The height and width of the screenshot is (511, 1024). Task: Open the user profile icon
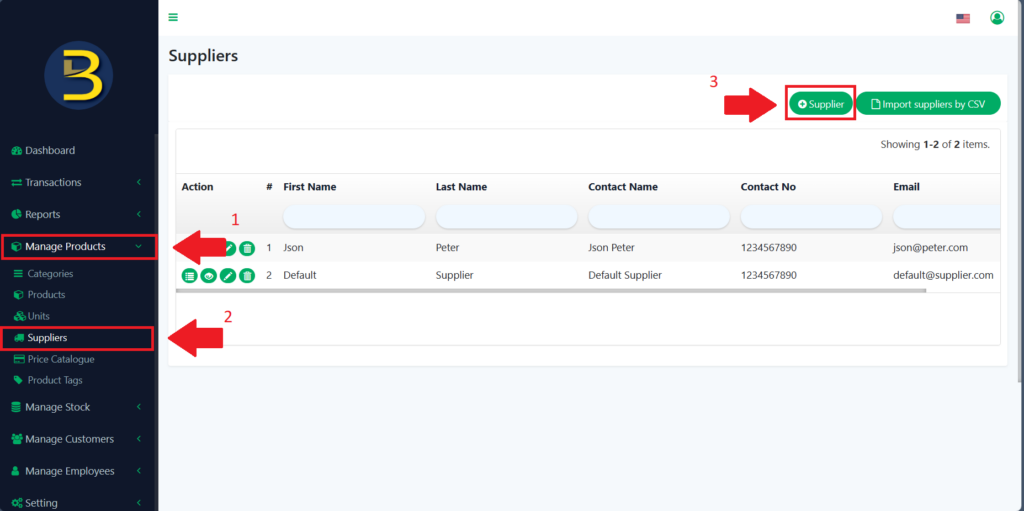(x=996, y=18)
